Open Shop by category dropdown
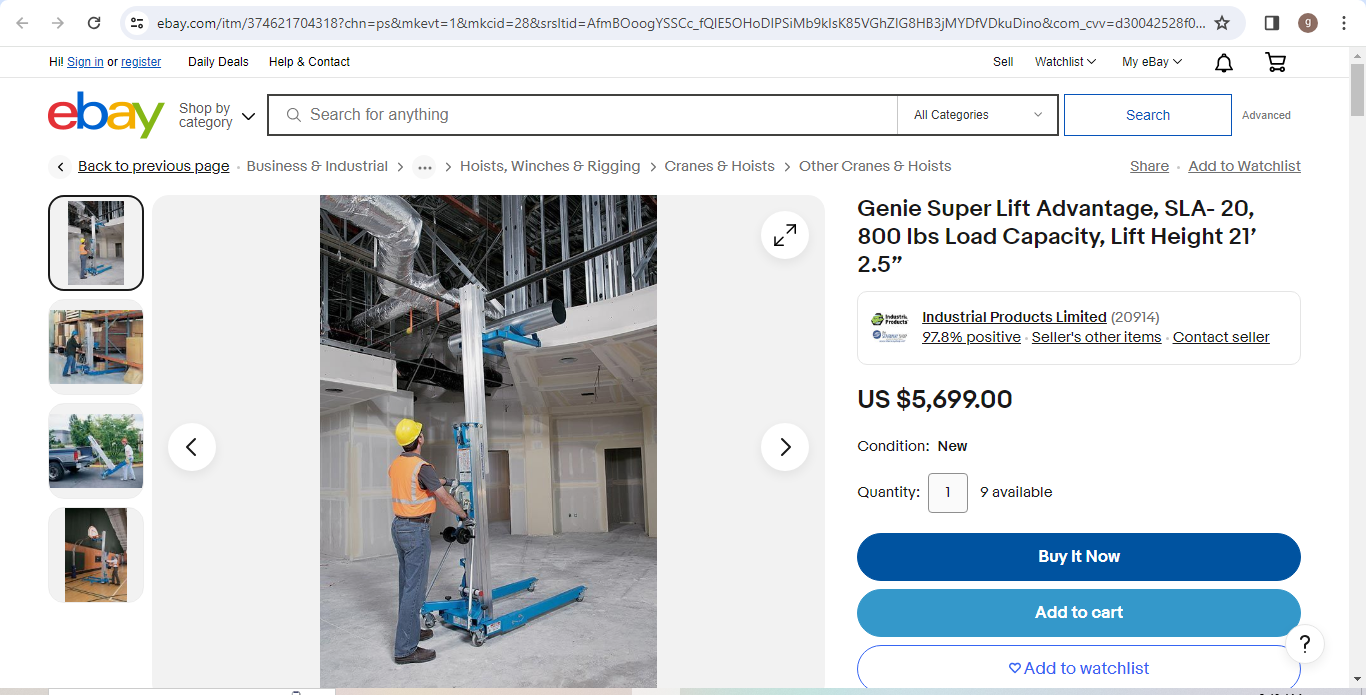This screenshot has height=695, width=1366. (217, 115)
